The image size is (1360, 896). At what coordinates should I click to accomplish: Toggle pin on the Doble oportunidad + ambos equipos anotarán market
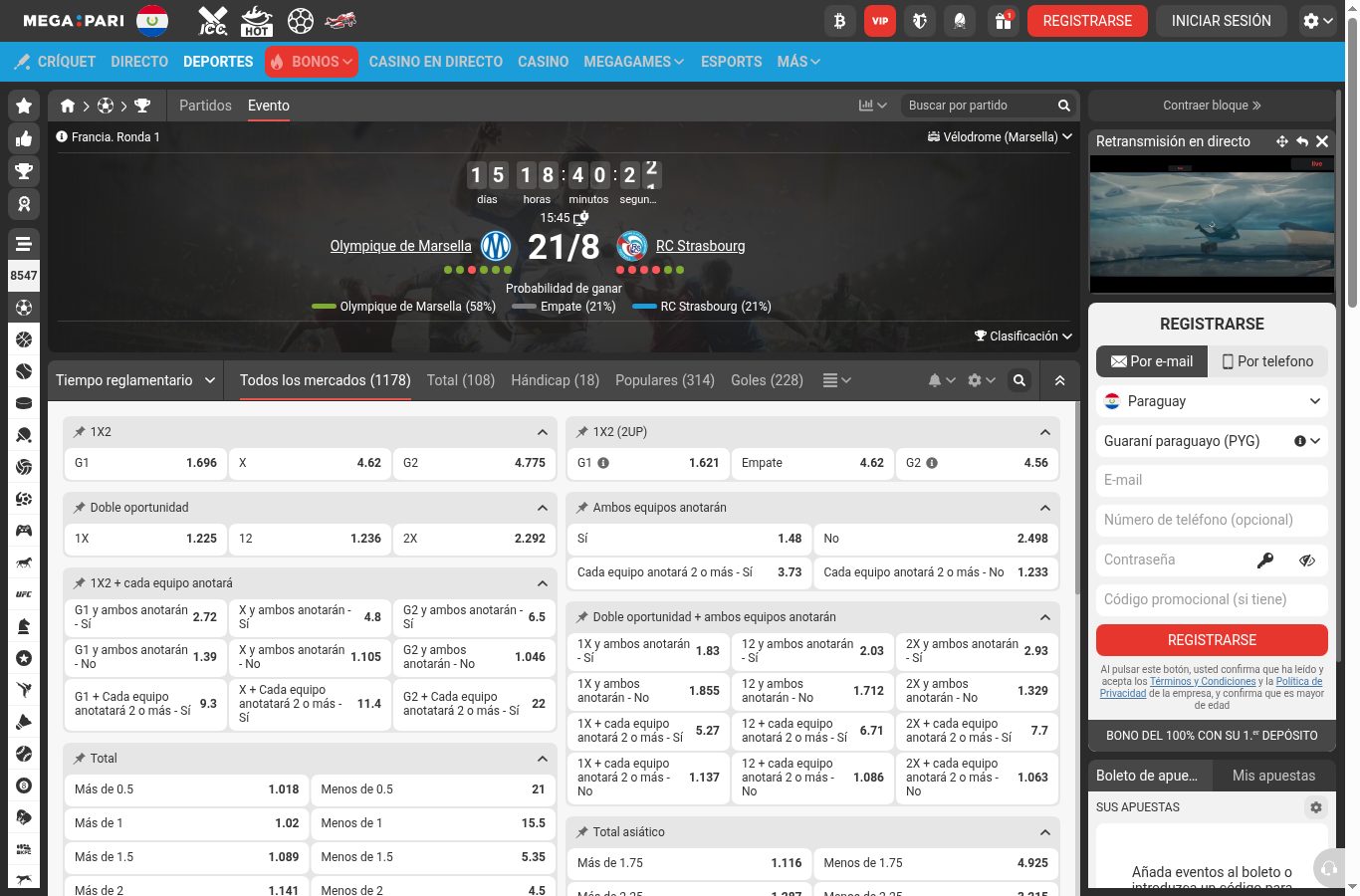(582, 617)
